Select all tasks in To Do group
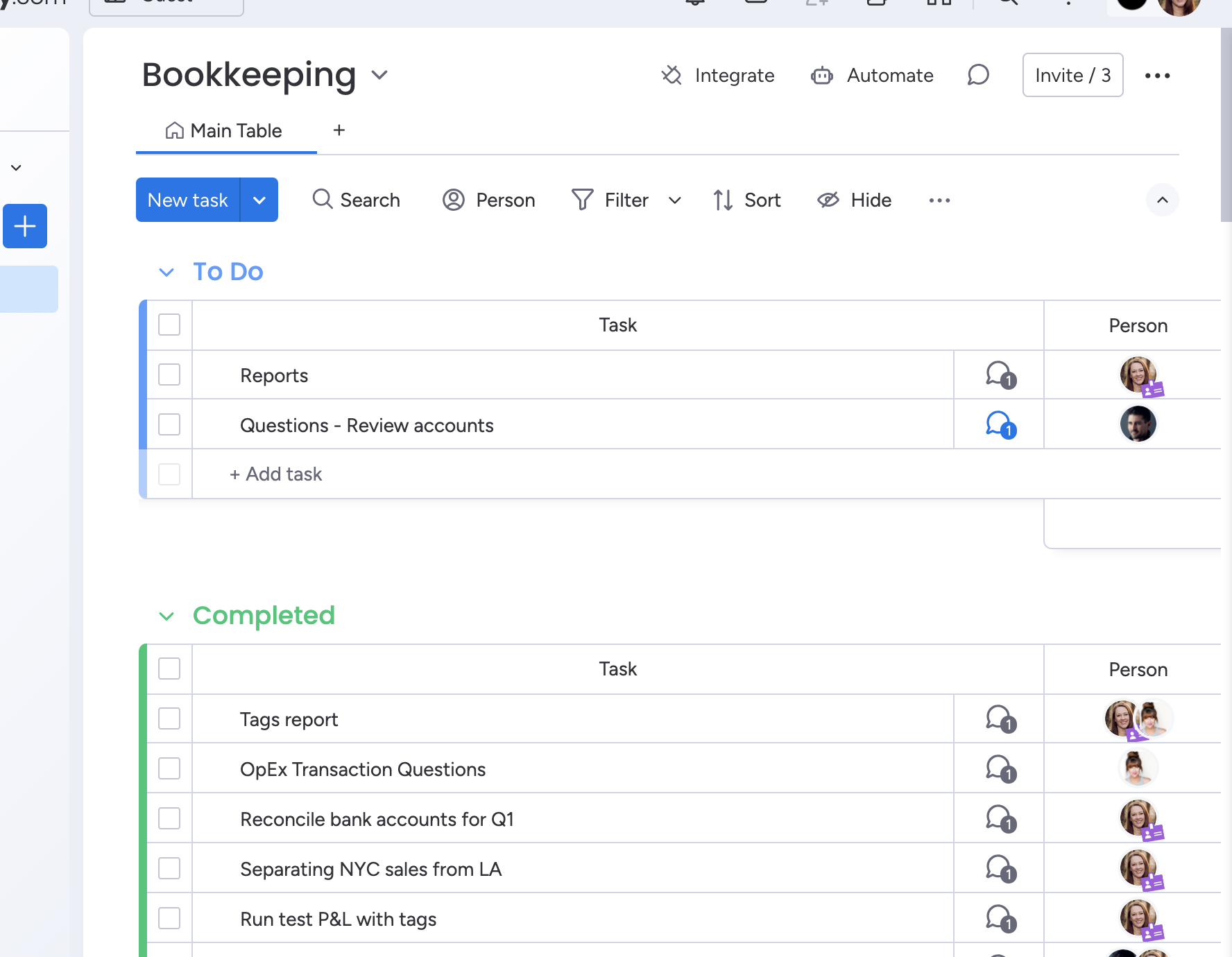This screenshot has height=957, width=1232. click(x=169, y=325)
